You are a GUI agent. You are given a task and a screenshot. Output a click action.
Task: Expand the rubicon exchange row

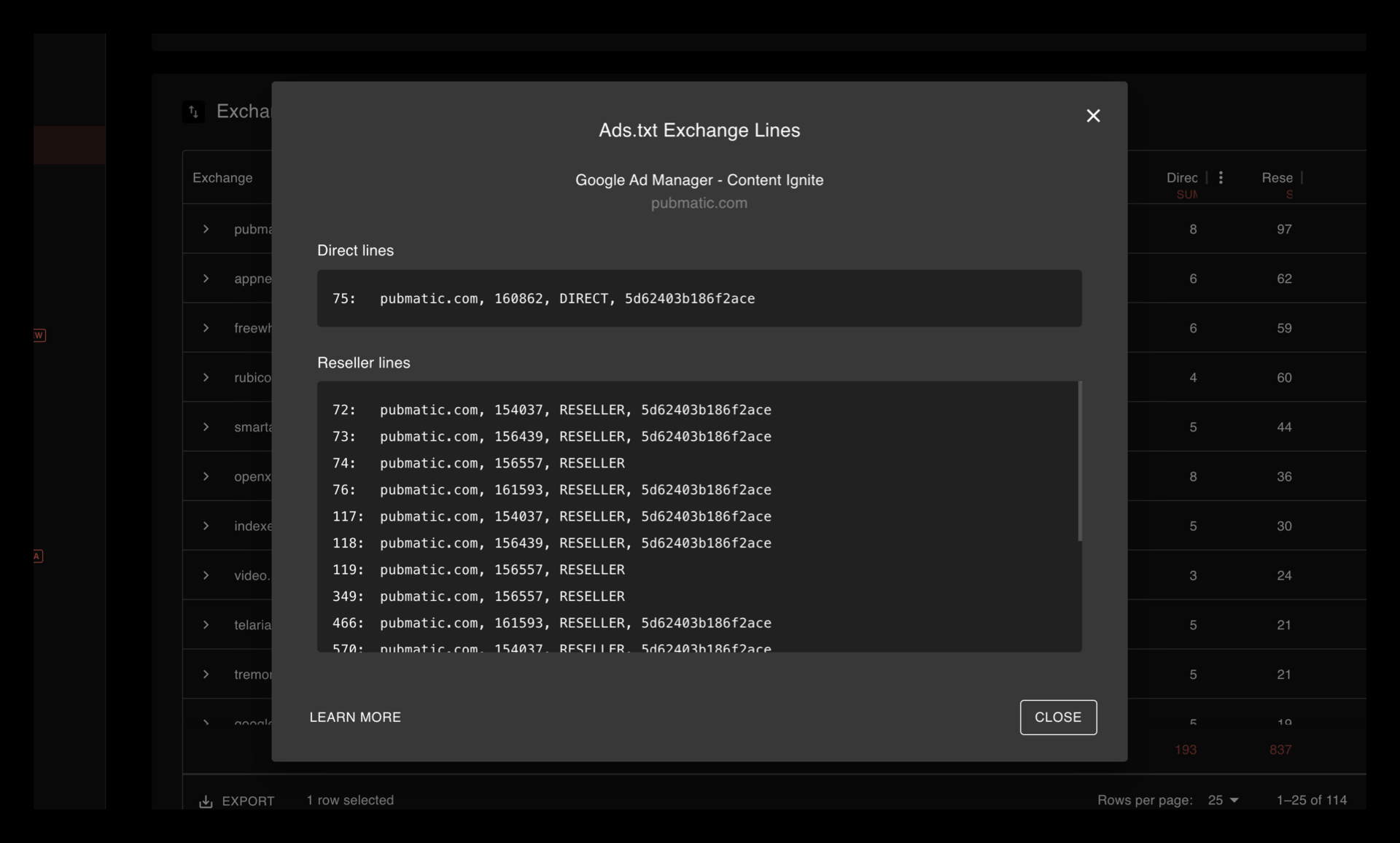tap(206, 378)
